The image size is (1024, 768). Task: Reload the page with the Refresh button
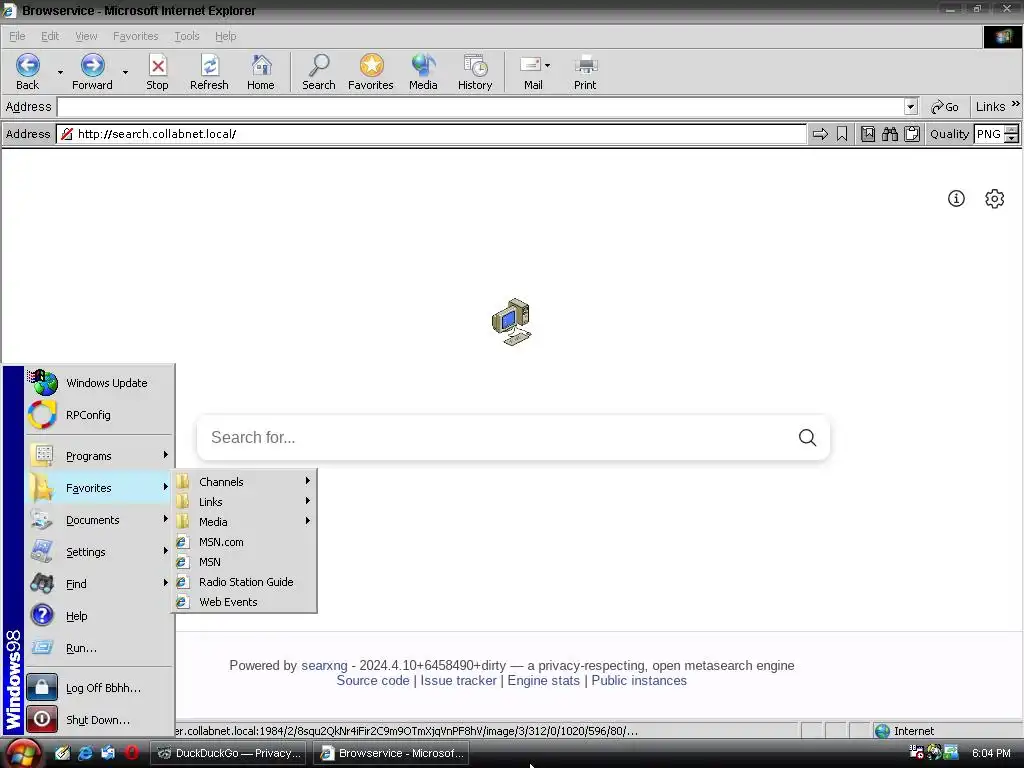click(x=209, y=72)
